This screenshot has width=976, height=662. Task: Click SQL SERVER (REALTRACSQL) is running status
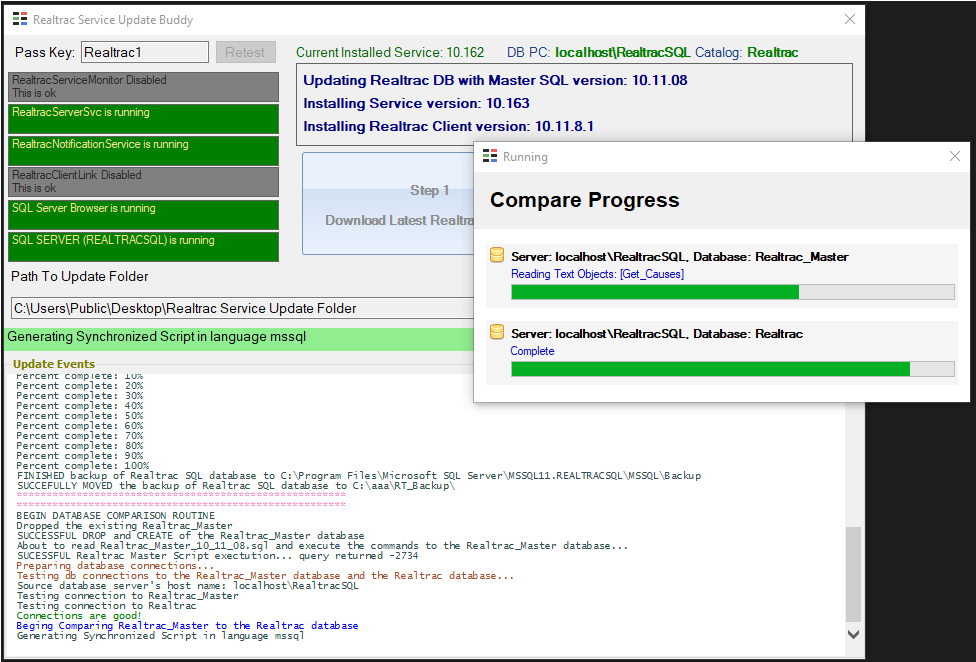[x=143, y=246]
